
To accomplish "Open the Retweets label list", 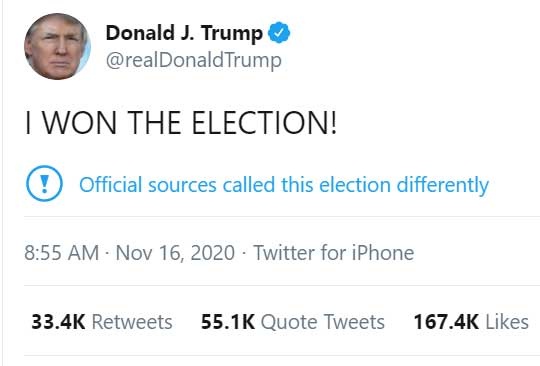I will (x=132, y=322).
